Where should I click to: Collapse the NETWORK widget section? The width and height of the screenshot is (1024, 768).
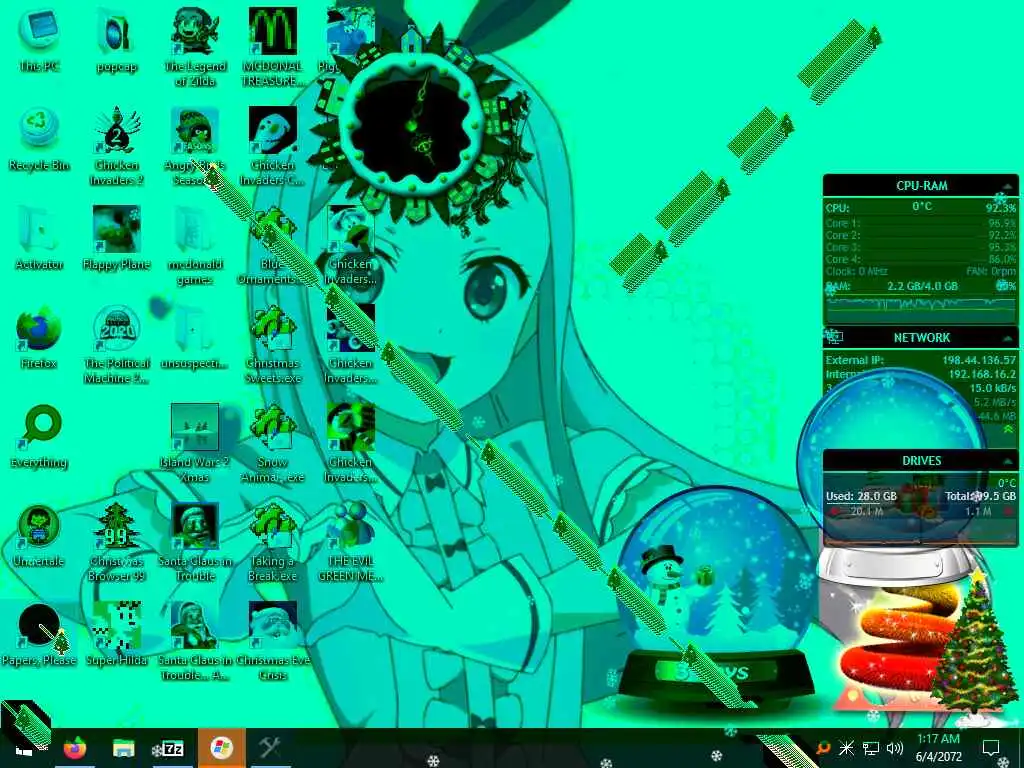pos(1008,338)
